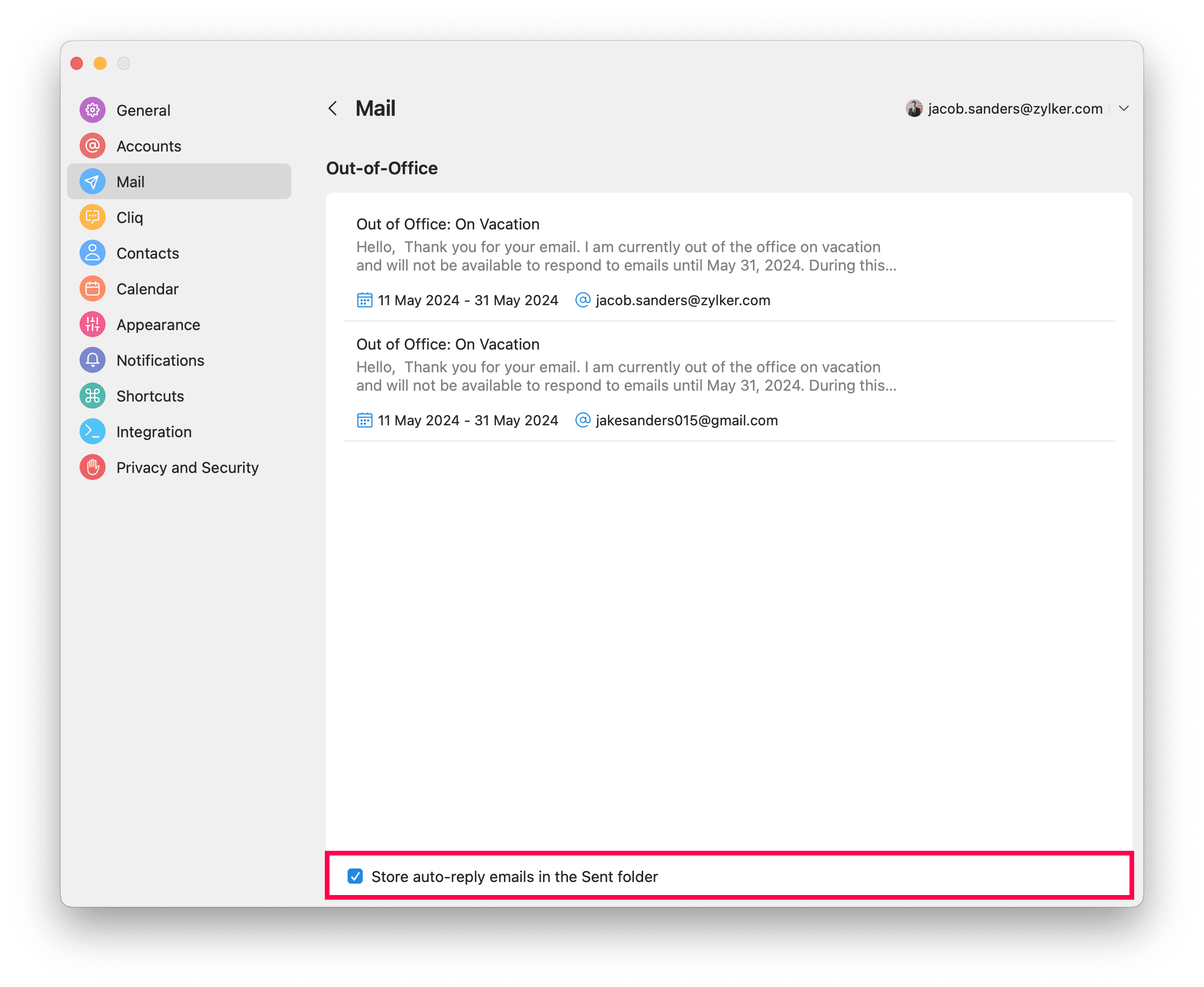Expand the account chevron dropdown
The height and width of the screenshot is (987, 1204).
pos(1123,109)
